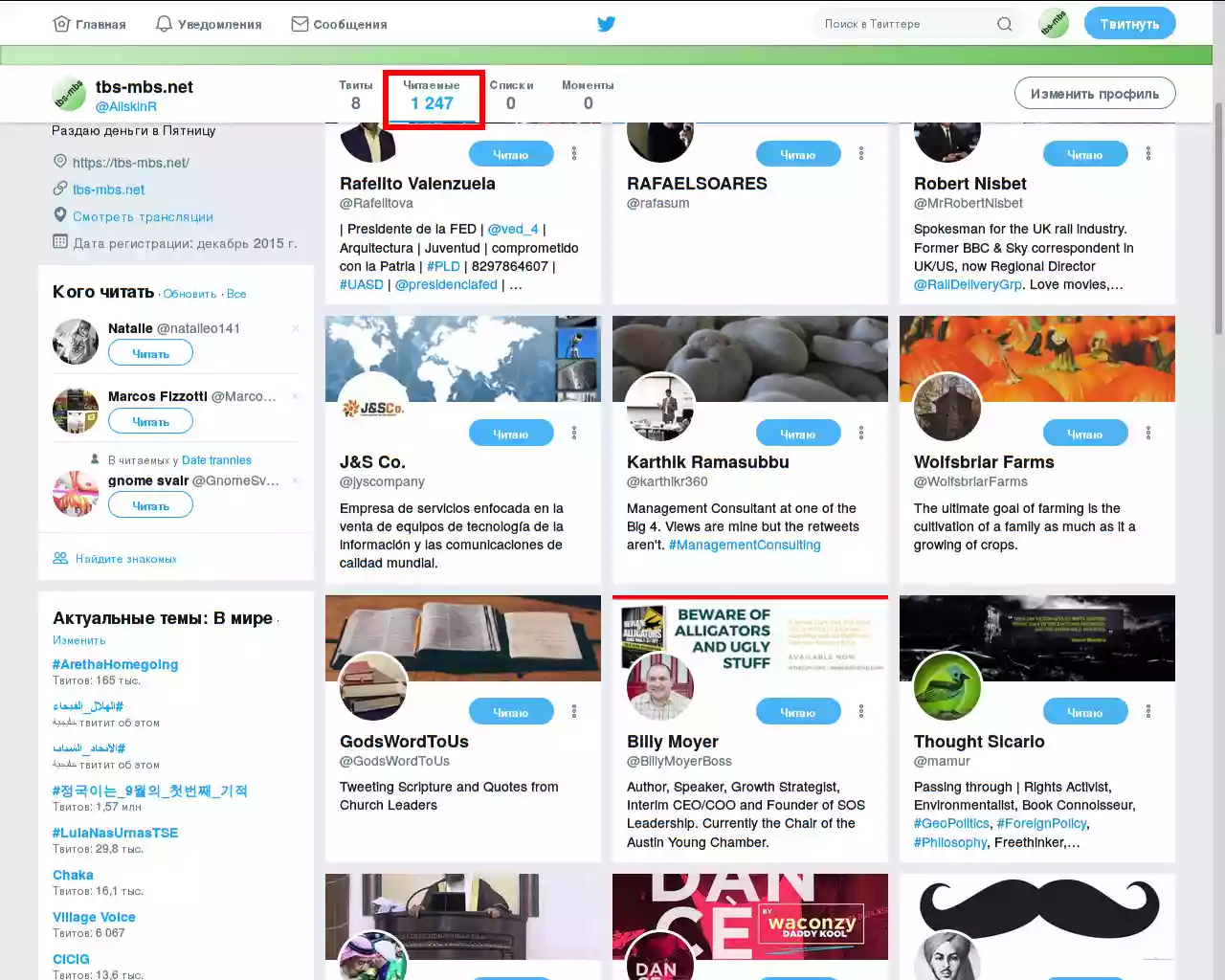Open more options for Thought Sicario
This screenshot has height=980, width=1225.
click(1148, 712)
